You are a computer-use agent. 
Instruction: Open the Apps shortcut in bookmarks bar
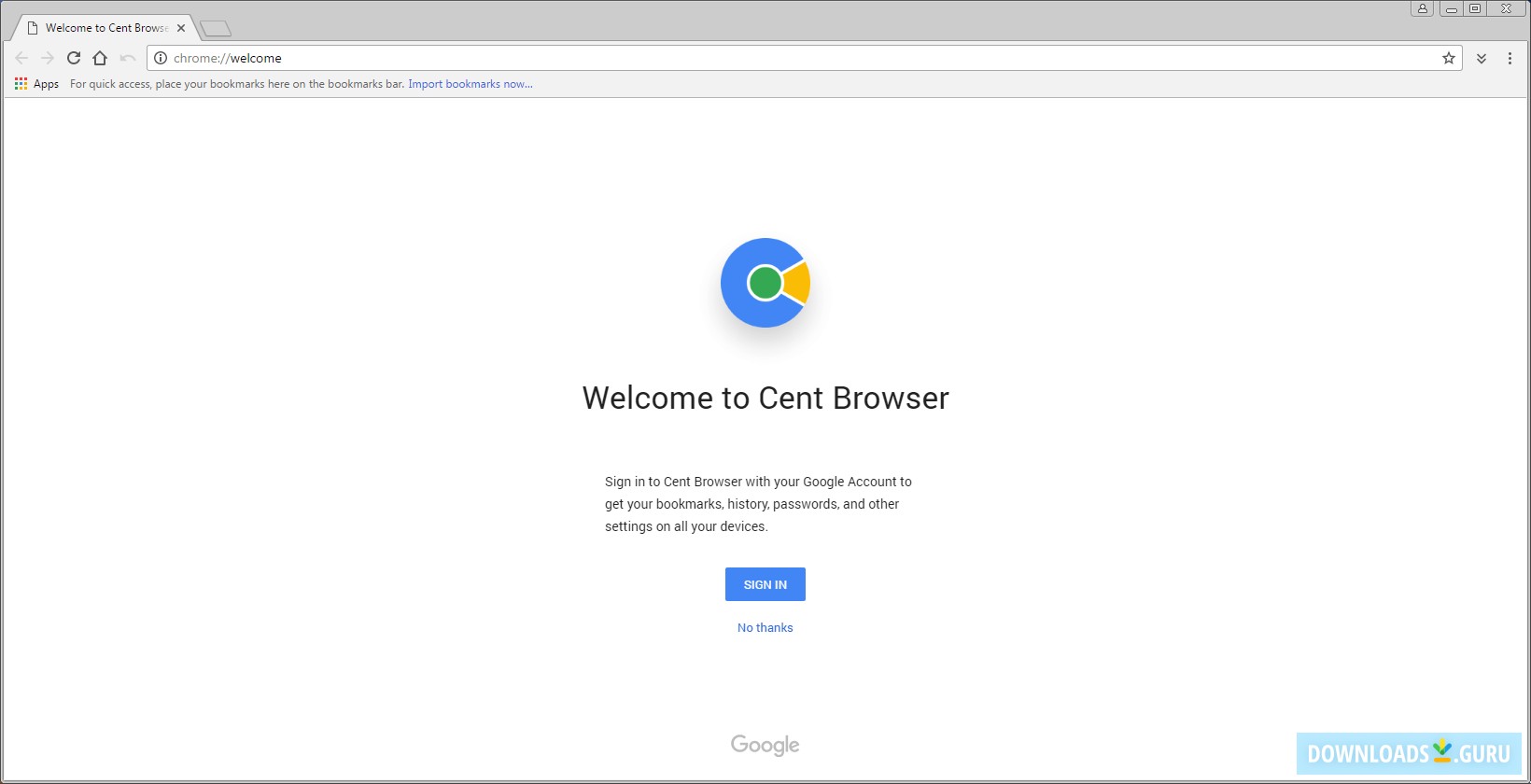click(36, 84)
